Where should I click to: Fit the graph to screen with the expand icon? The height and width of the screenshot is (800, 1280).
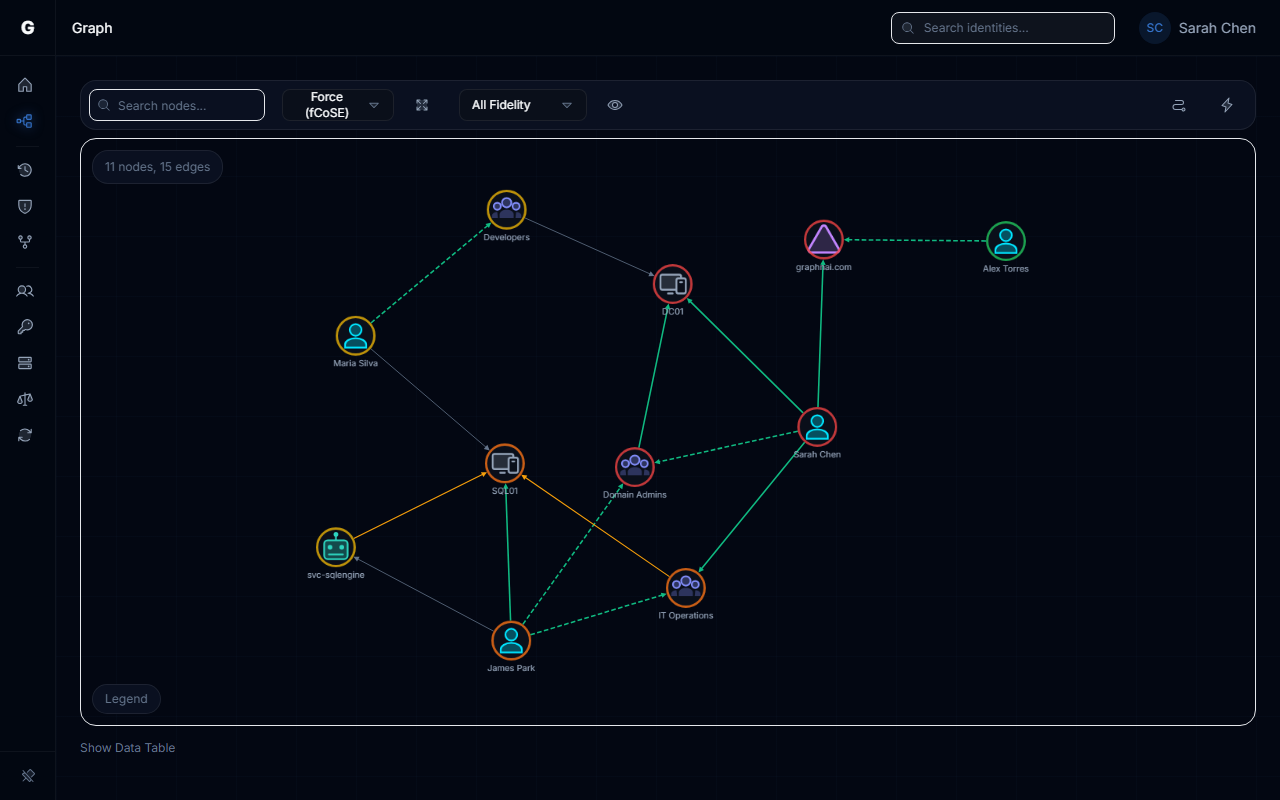[422, 104]
